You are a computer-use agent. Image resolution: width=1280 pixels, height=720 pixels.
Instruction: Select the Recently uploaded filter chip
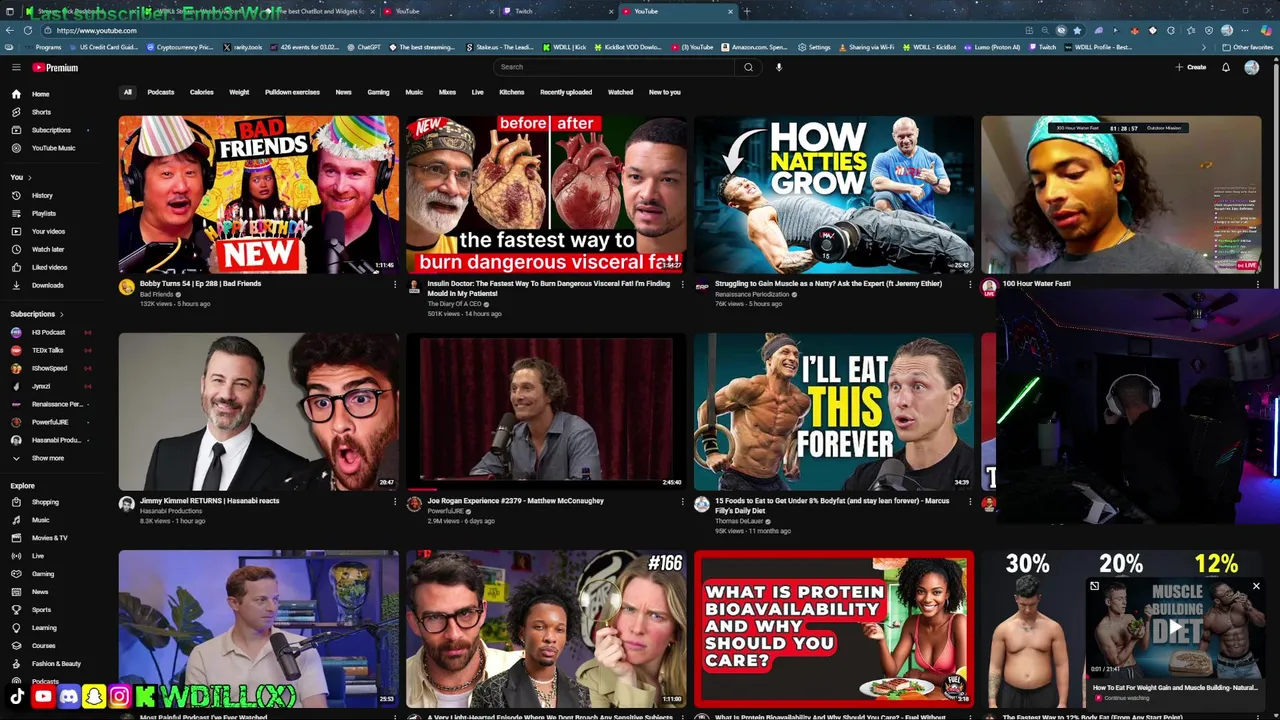566,92
